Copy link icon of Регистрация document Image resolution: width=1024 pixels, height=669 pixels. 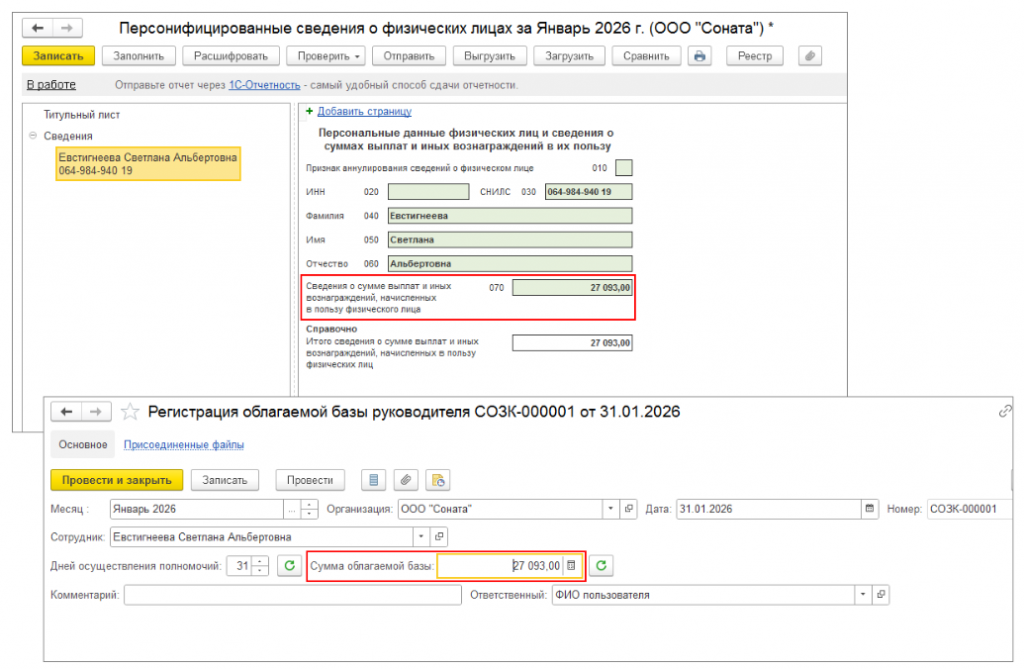1004,411
